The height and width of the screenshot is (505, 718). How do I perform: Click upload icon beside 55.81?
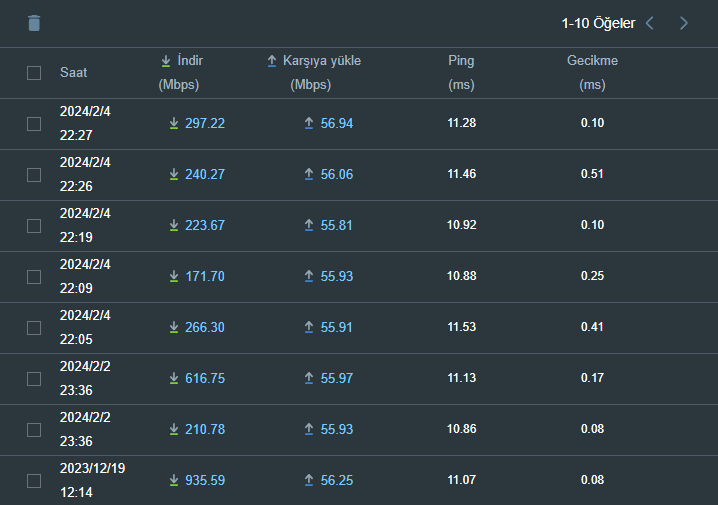tap(309, 226)
